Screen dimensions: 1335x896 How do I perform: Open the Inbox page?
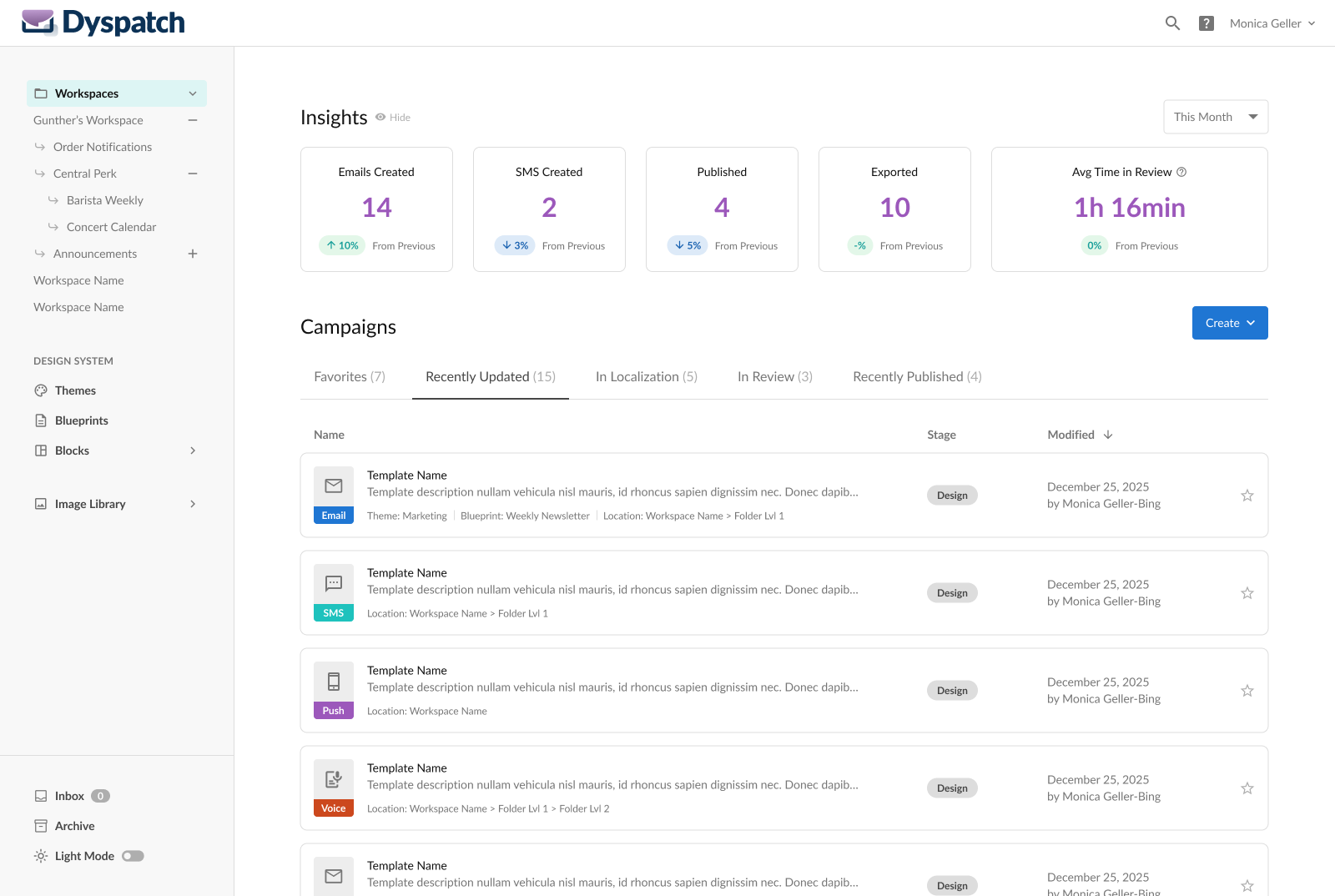click(69, 796)
